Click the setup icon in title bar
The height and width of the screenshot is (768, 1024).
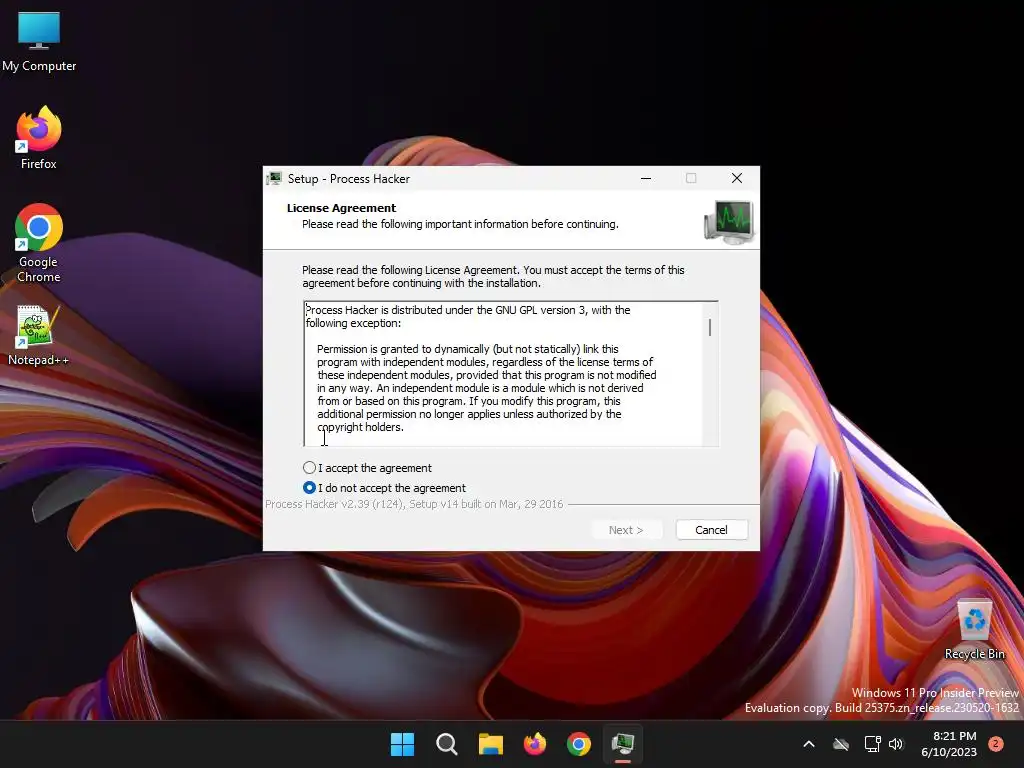[275, 178]
